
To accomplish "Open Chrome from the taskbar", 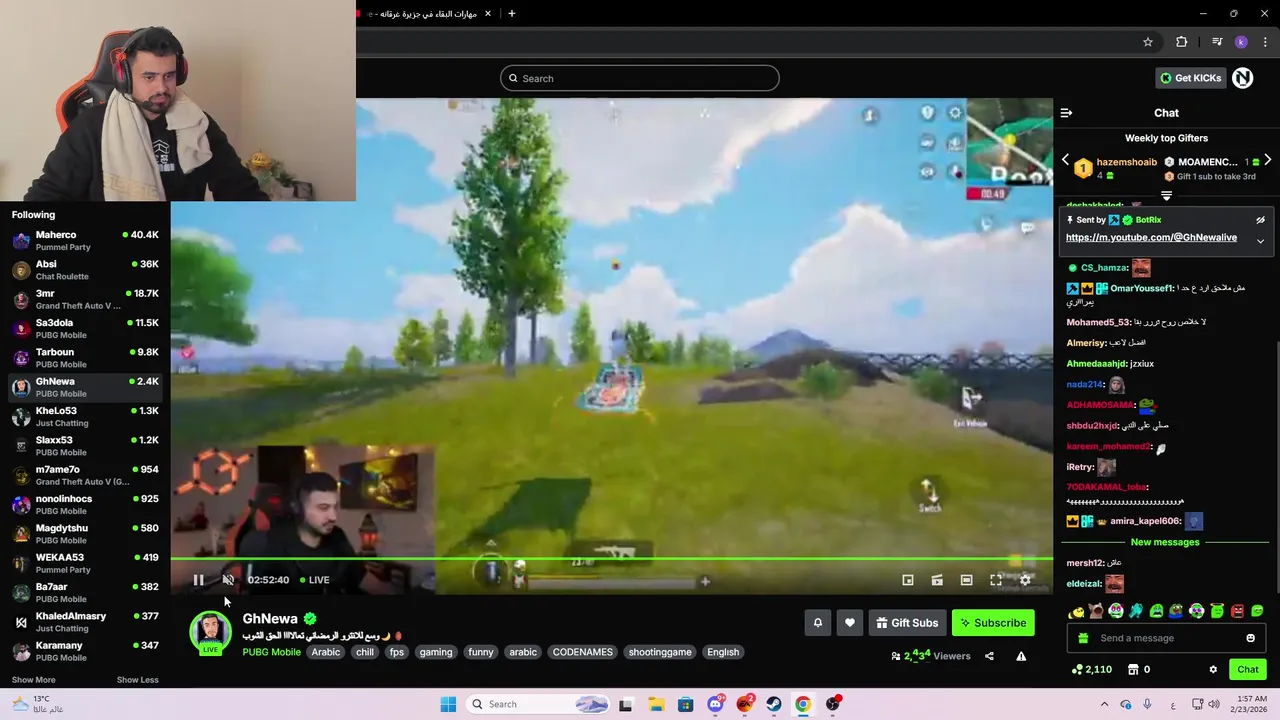I will (802, 704).
